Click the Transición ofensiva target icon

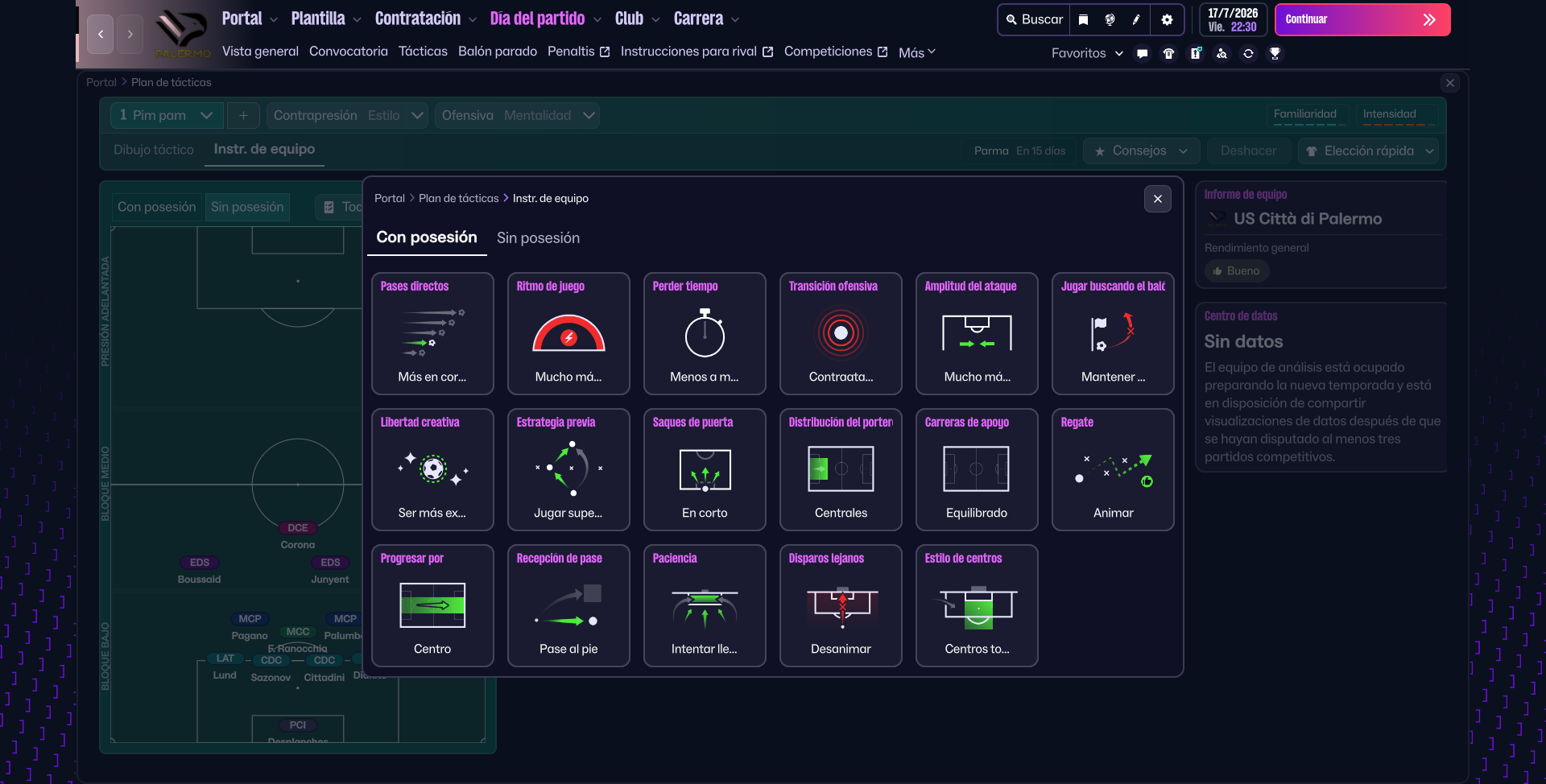[841, 333]
